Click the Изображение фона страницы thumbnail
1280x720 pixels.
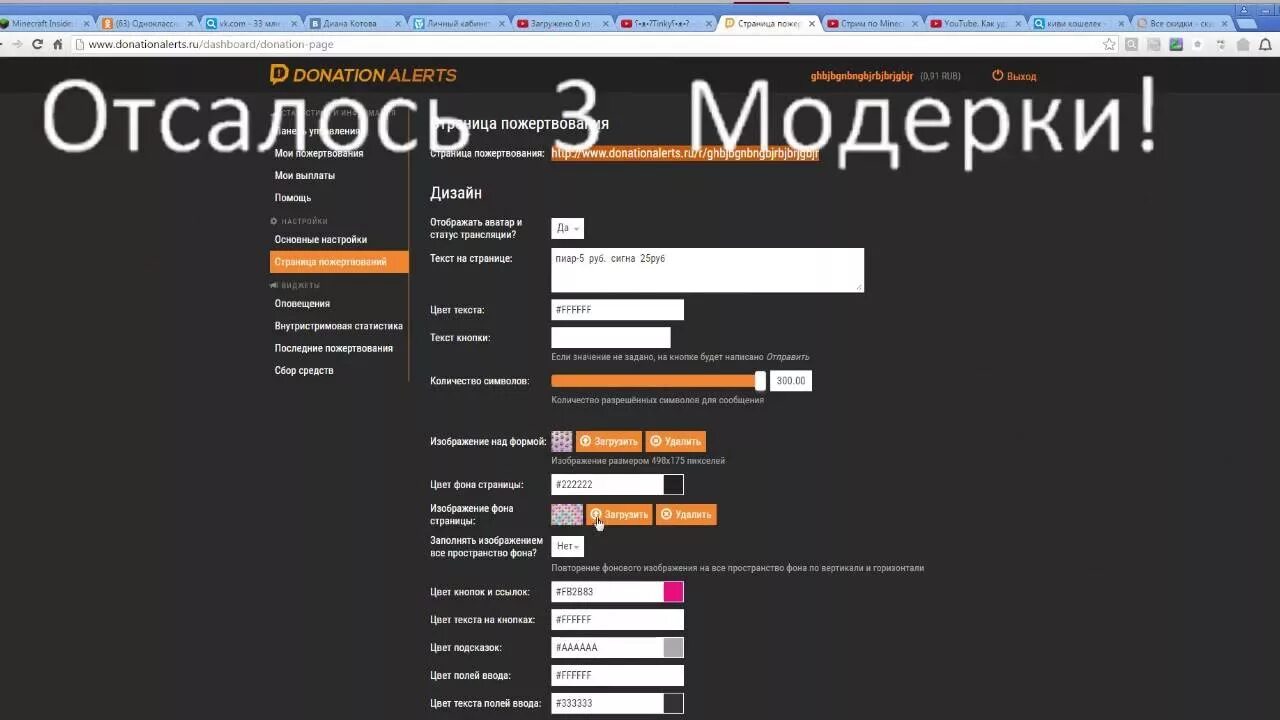click(x=567, y=514)
